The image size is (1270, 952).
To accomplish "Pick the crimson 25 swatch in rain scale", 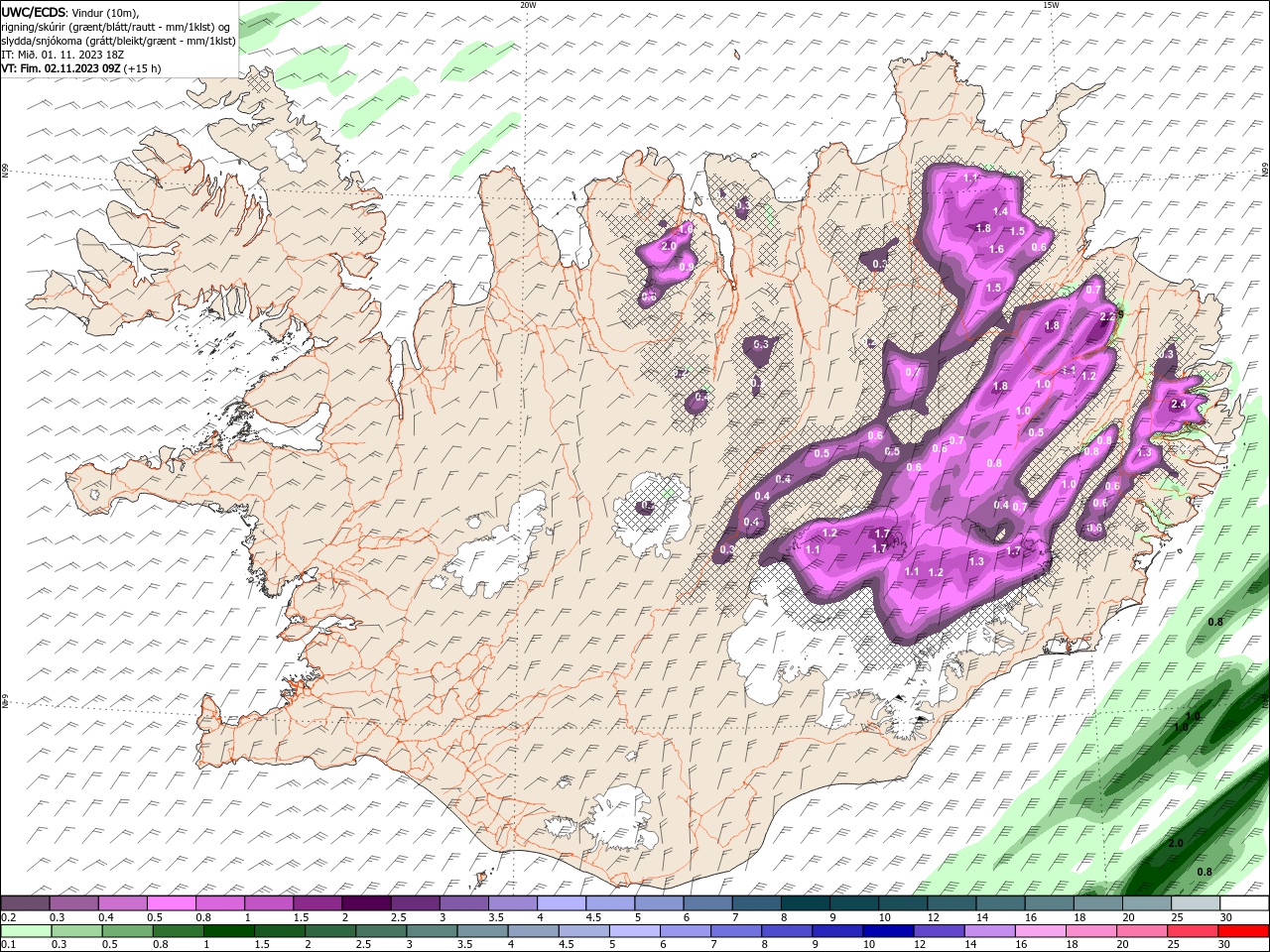I will tap(1192, 931).
